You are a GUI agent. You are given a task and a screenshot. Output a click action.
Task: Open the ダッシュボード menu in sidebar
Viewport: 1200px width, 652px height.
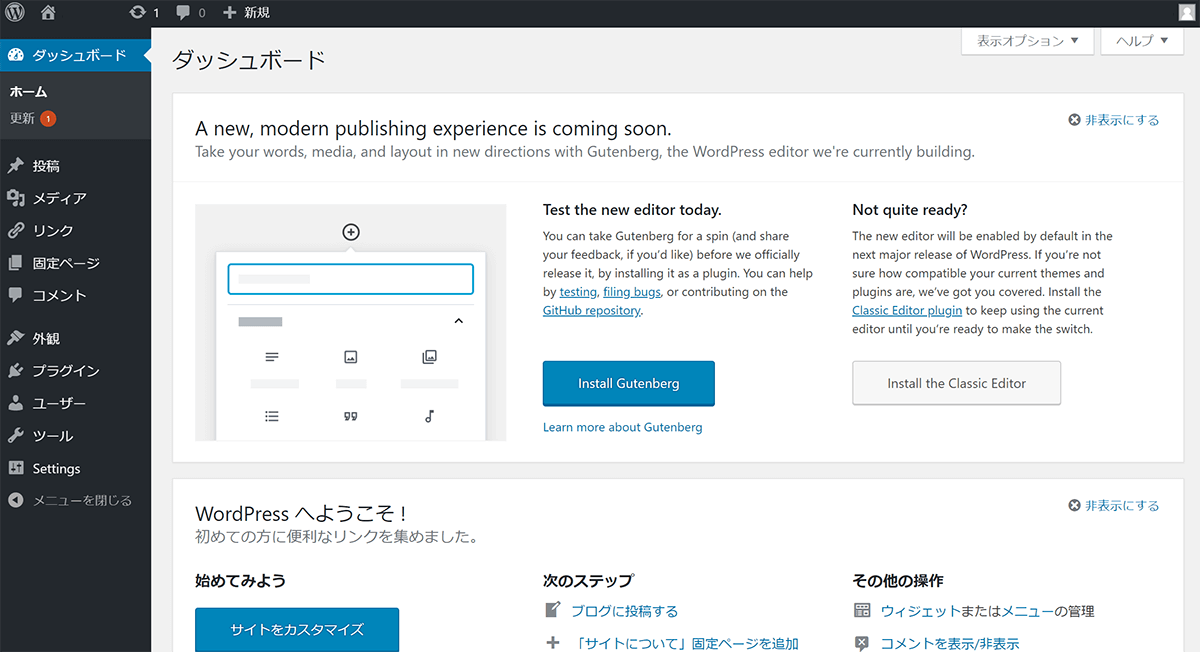click(75, 55)
